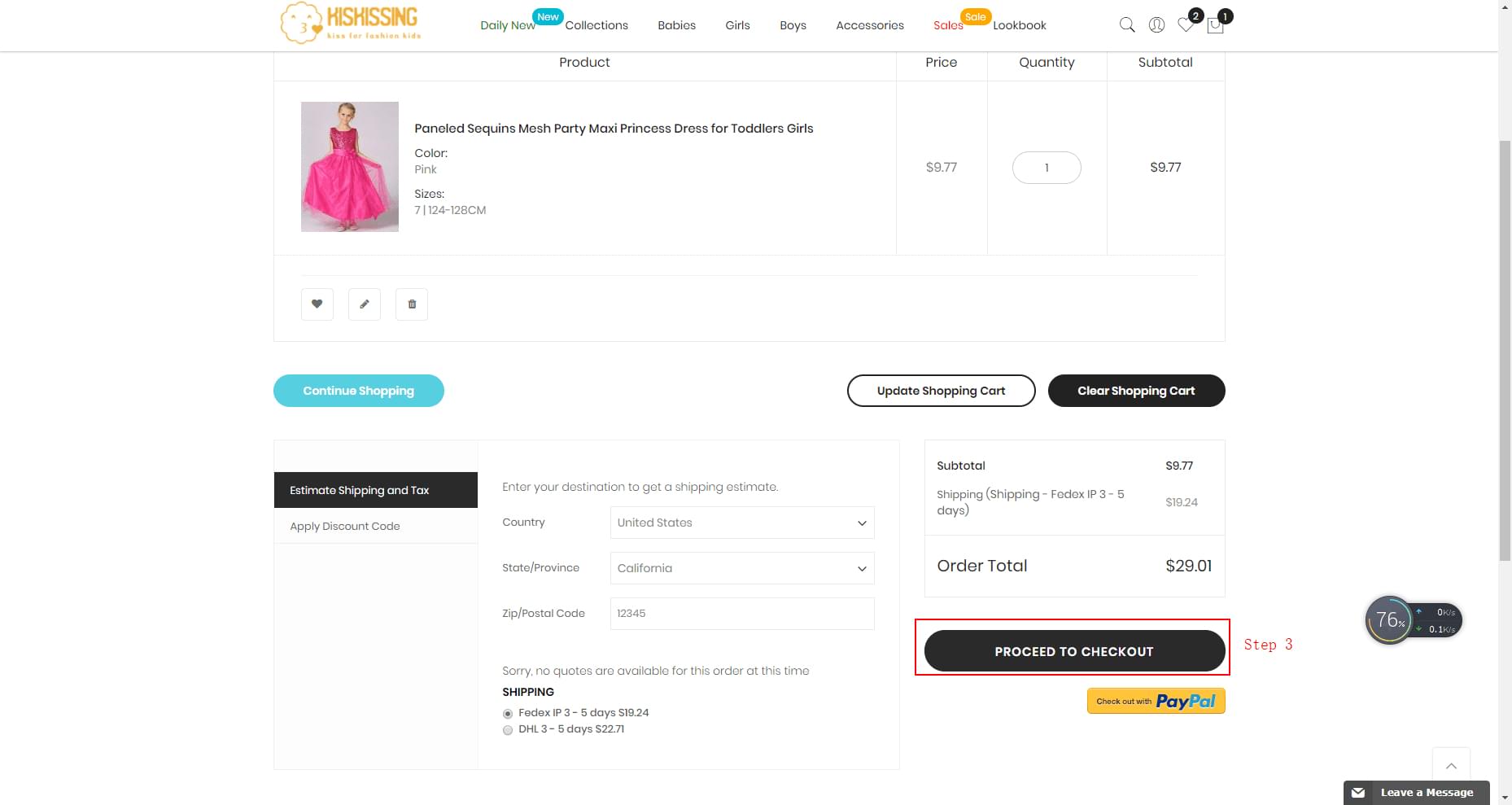Viewport: 1512px width, 805px height.
Task: Click the Zip/Postal Code input field
Action: [x=741, y=613]
